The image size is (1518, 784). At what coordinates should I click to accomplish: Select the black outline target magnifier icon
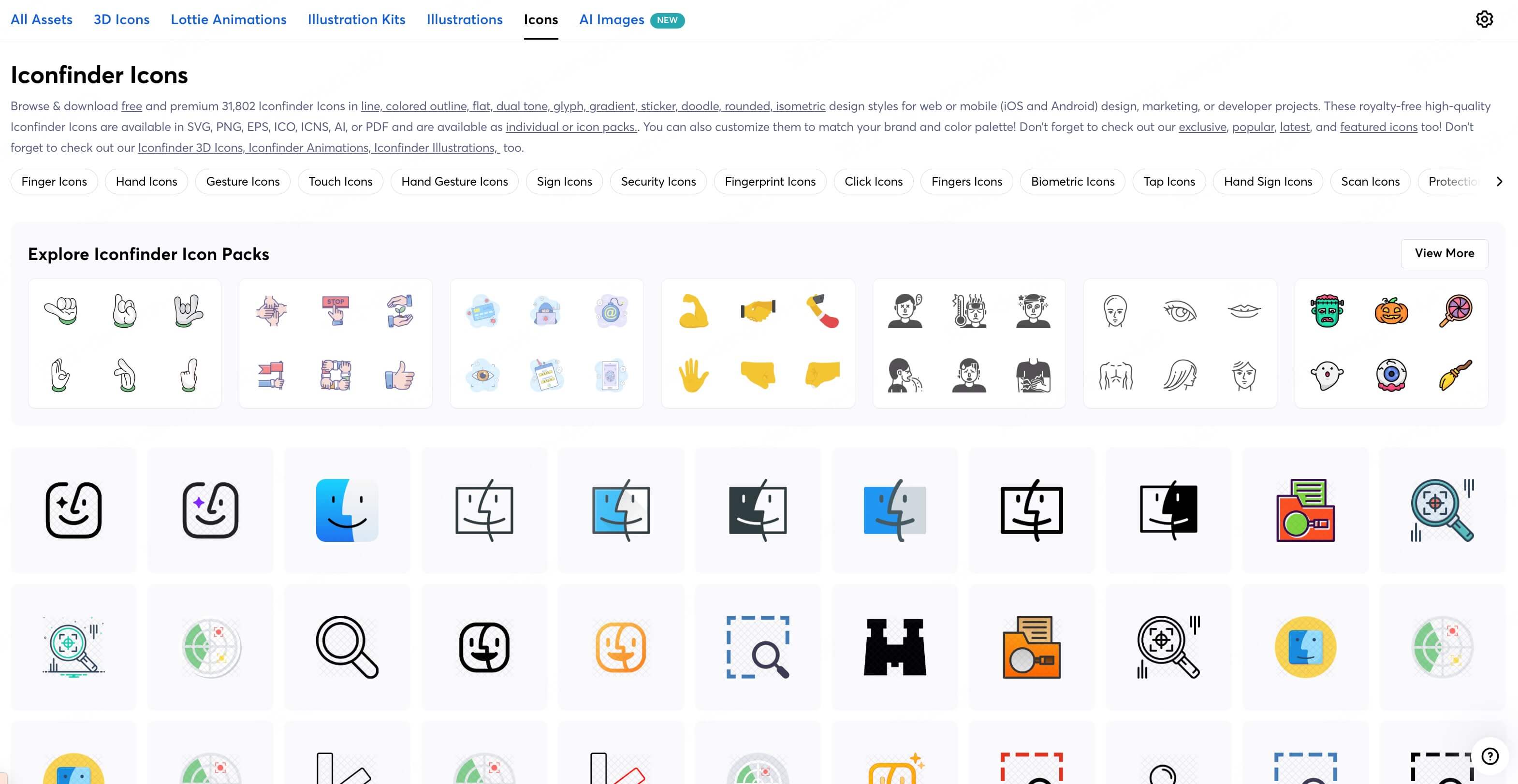pos(1168,647)
